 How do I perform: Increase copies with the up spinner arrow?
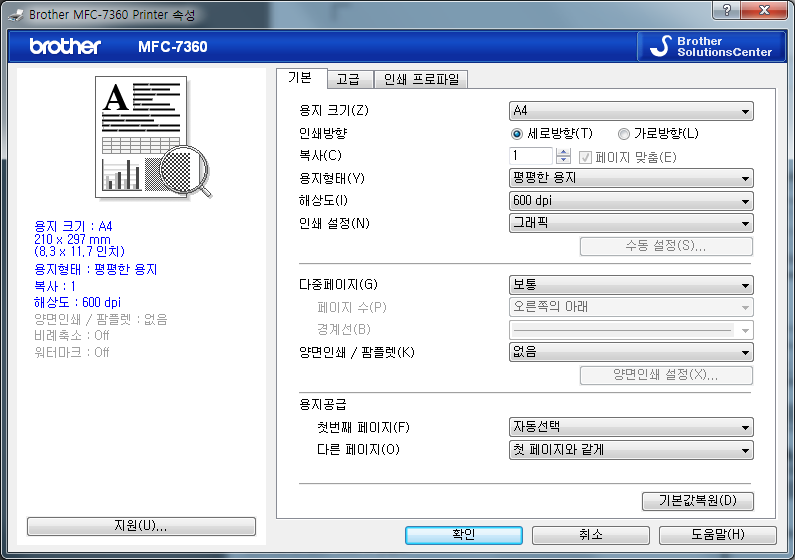[x=563, y=152]
